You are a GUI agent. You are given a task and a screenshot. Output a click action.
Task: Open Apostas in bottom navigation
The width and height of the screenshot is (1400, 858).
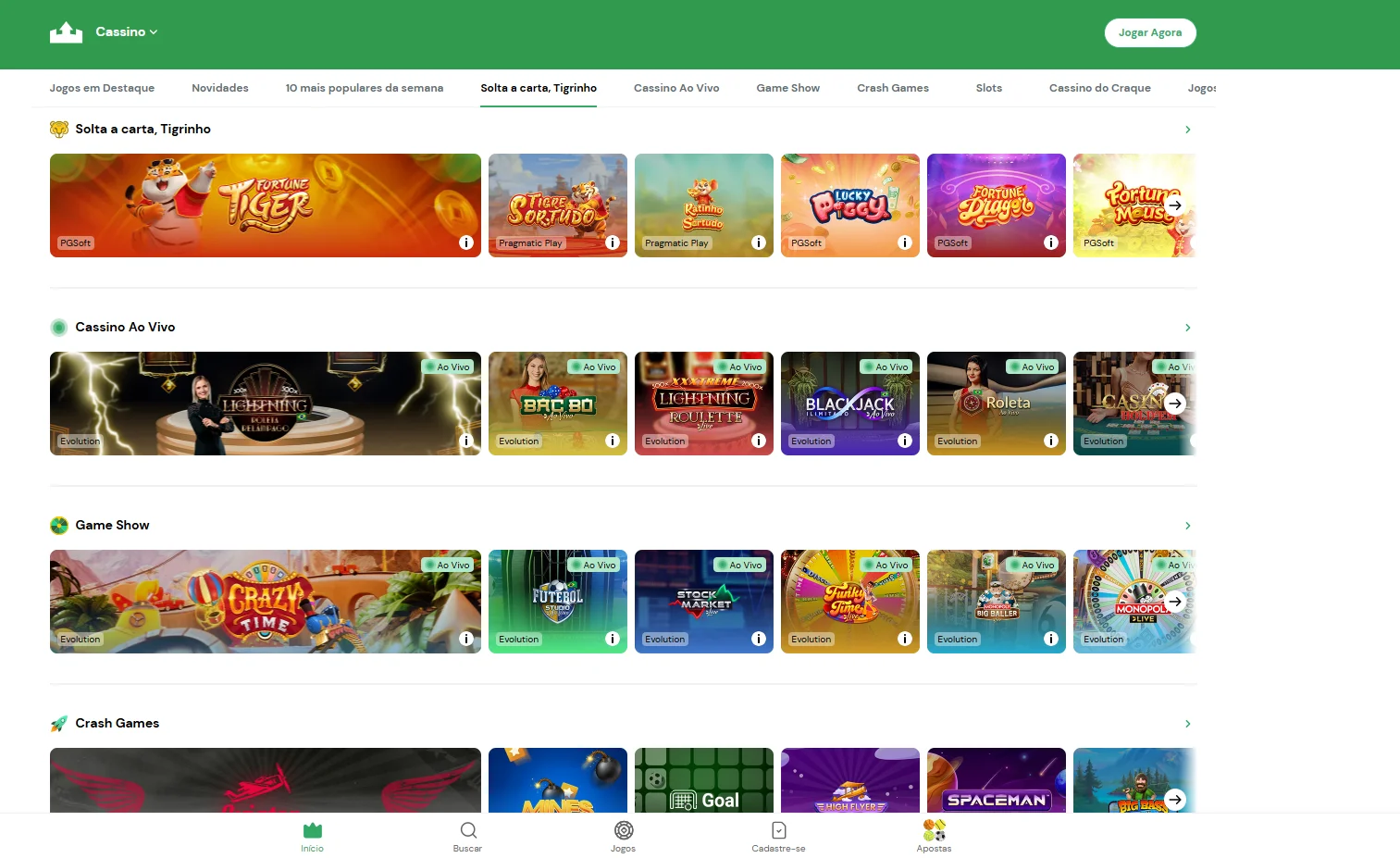pos(935,837)
